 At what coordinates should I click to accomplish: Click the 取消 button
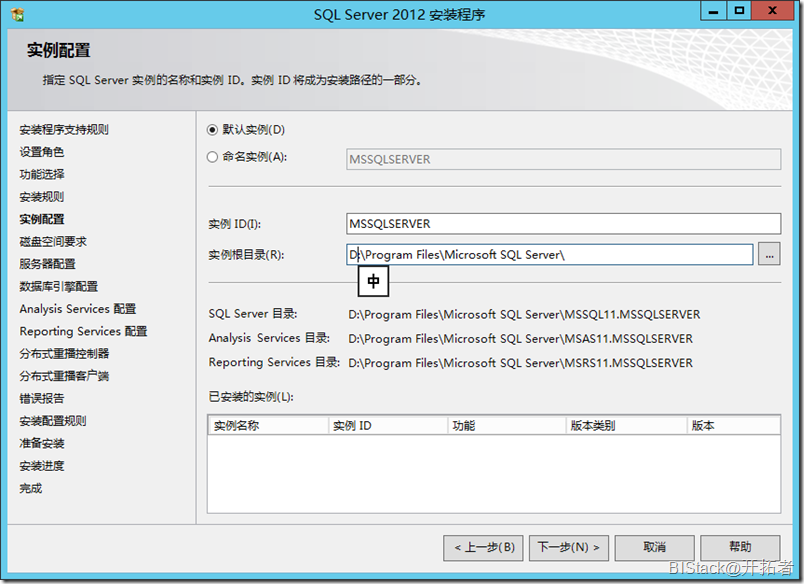[x=654, y=548]
